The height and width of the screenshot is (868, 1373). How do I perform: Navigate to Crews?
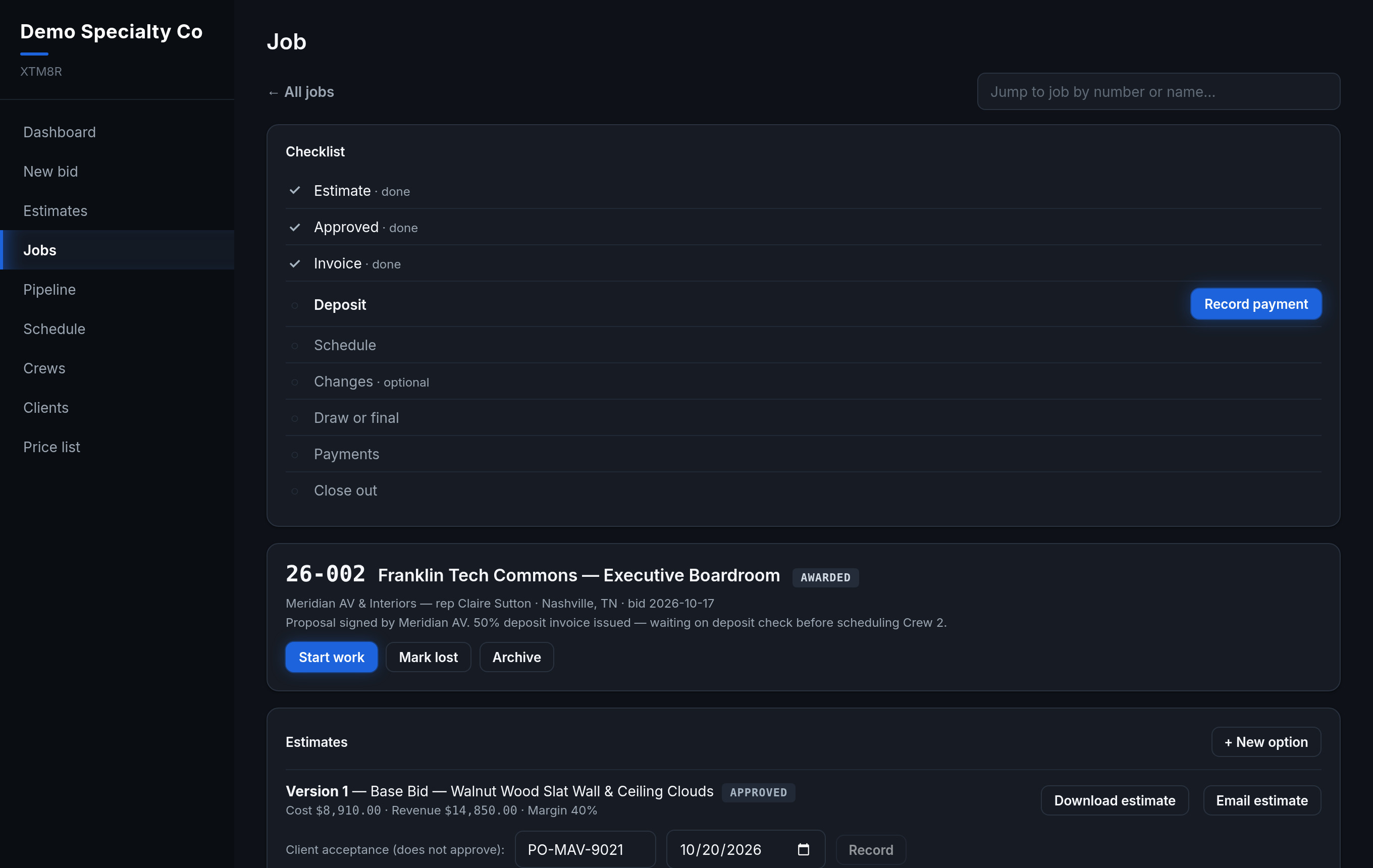click(117, 368)
